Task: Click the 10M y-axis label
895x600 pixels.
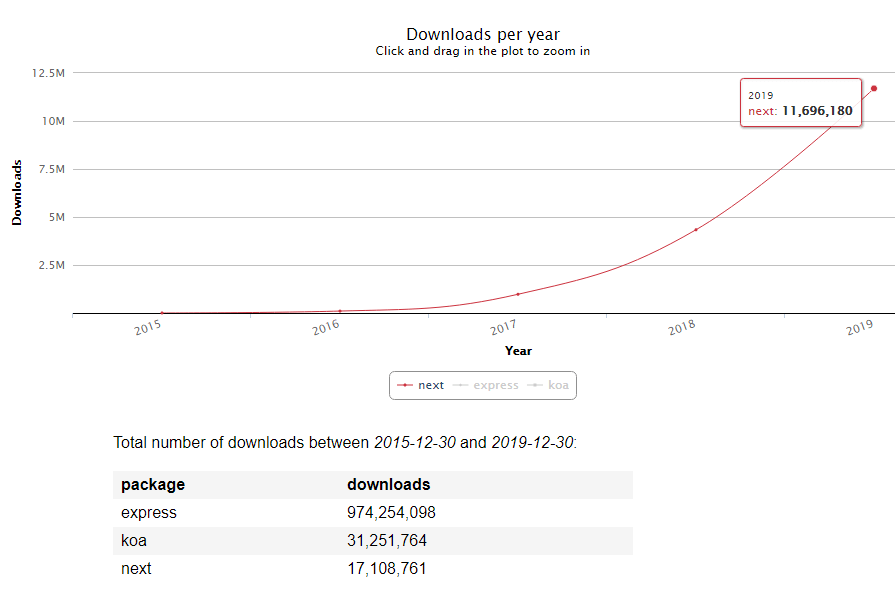Action: click(x=53, y=121)
